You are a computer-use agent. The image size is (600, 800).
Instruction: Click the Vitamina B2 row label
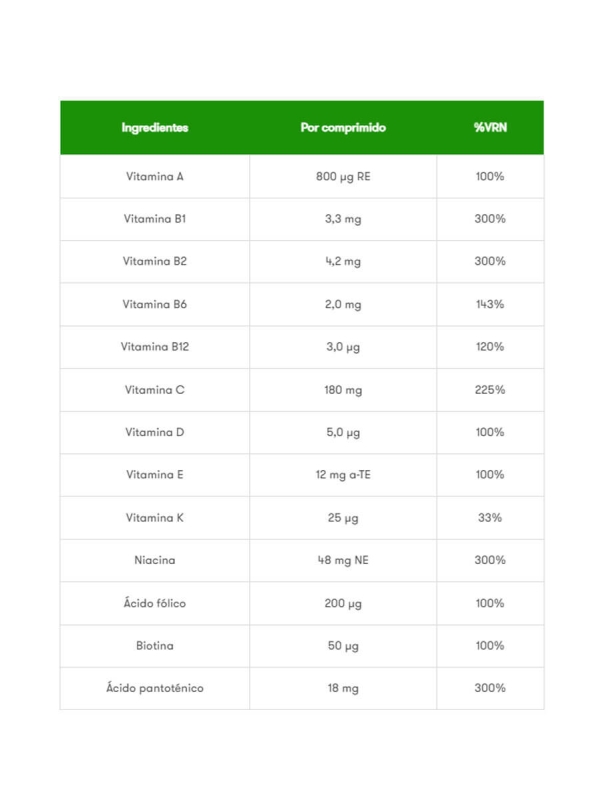pyautogui.click(x=154, y=261)
